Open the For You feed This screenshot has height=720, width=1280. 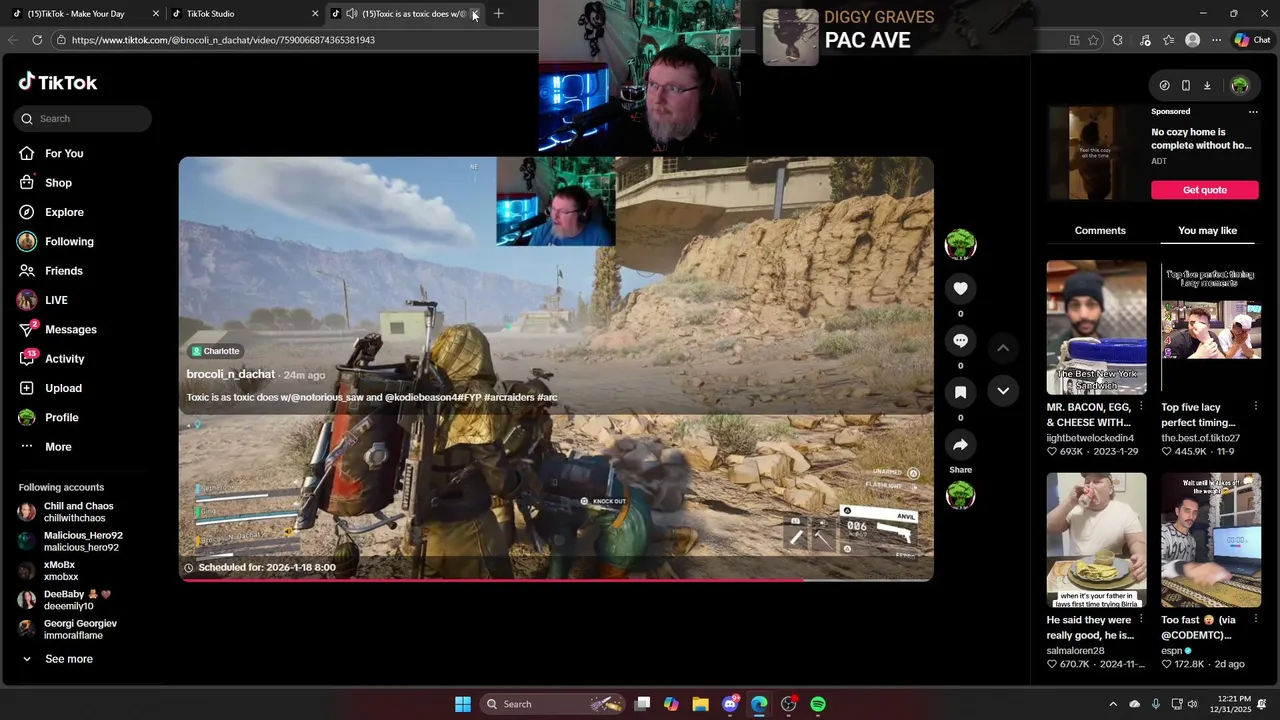coord(63,153)
